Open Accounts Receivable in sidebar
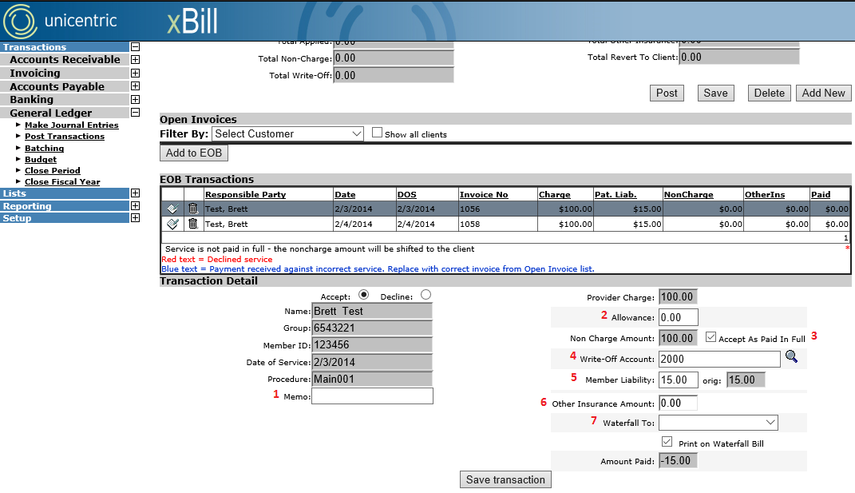This screenshot has width=855, height=493. pos(65,59)
